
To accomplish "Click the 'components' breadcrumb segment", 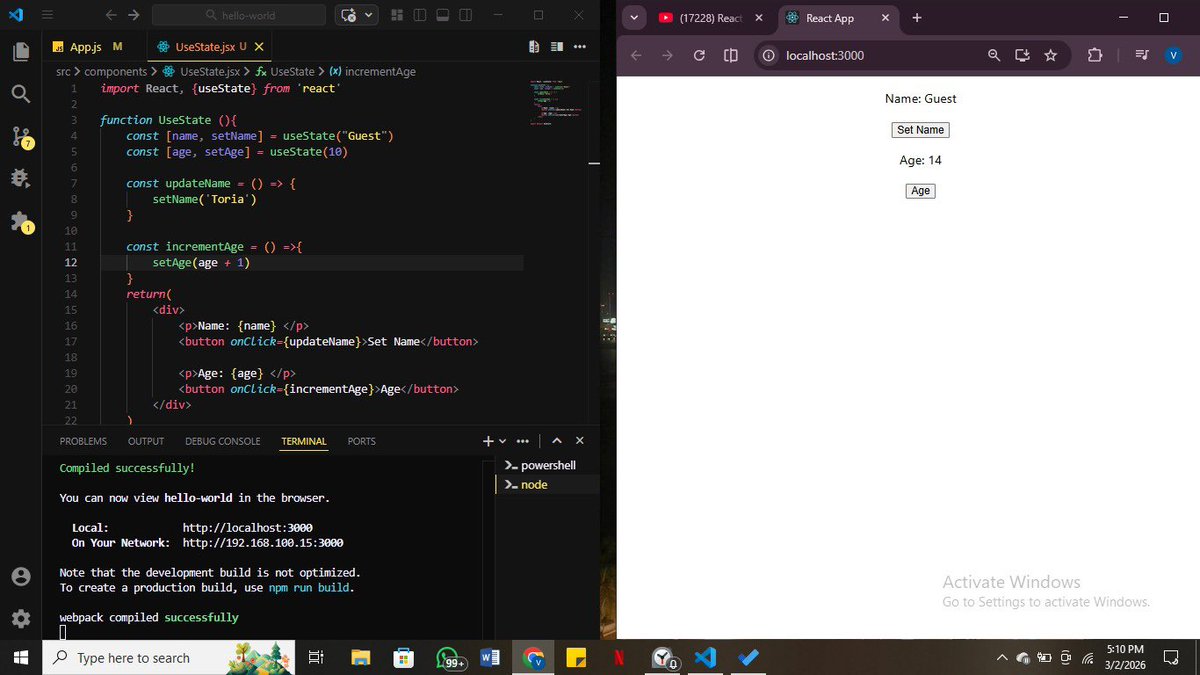I will (x=115, y=71).
